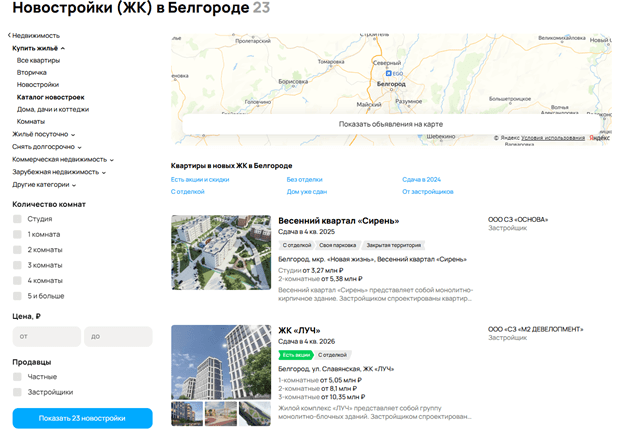Click the green «Есть акции» badge
Viewport: 623px width, 437px height.
[296, 354]
